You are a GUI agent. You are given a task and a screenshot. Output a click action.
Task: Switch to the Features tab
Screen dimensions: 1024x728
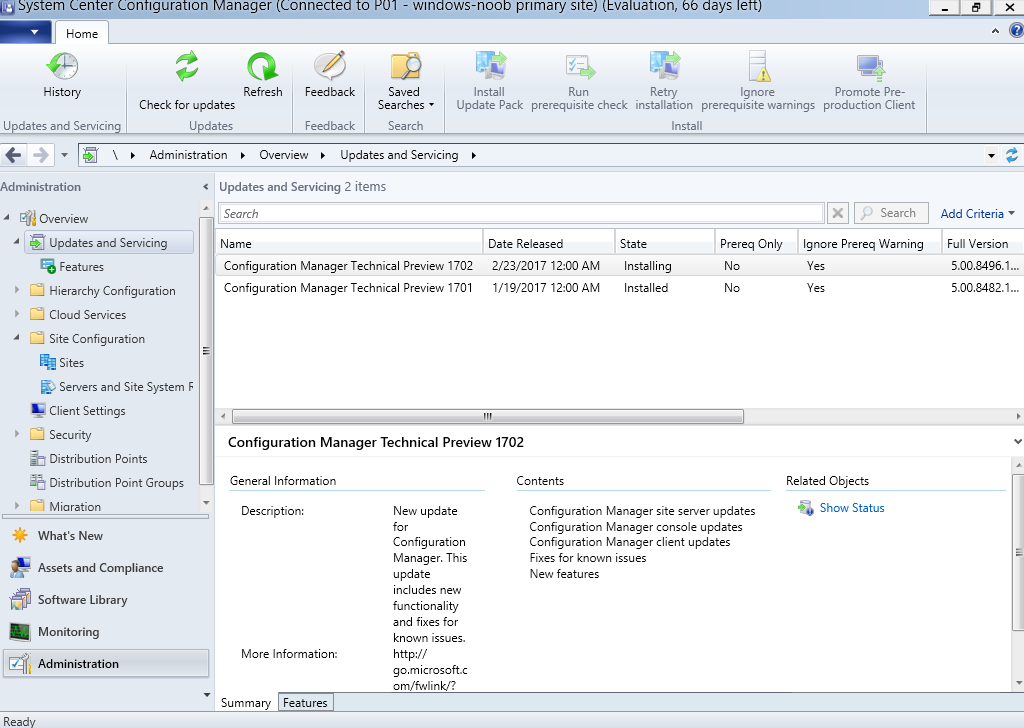(x=305, y=703)
